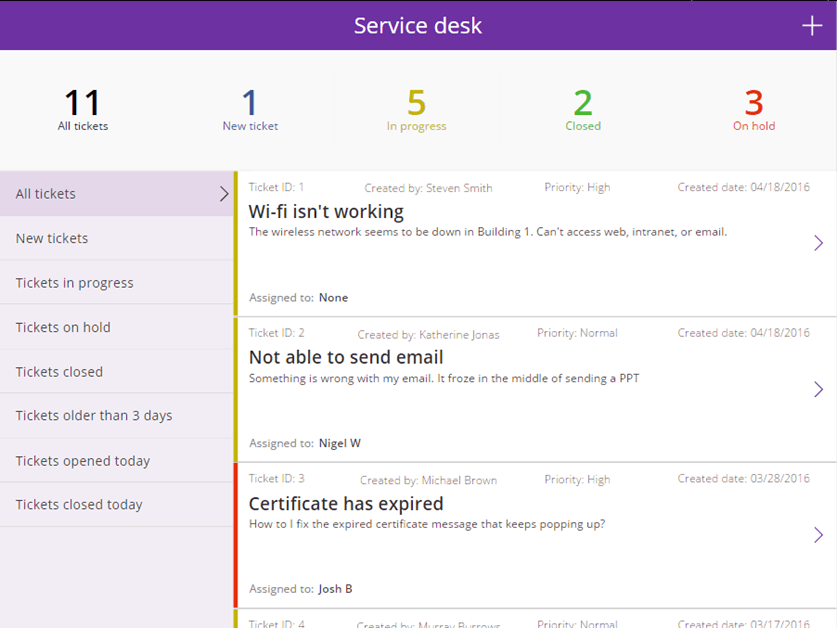Select Tickets closed filter
837x628 pixels.
coord(116,372)
